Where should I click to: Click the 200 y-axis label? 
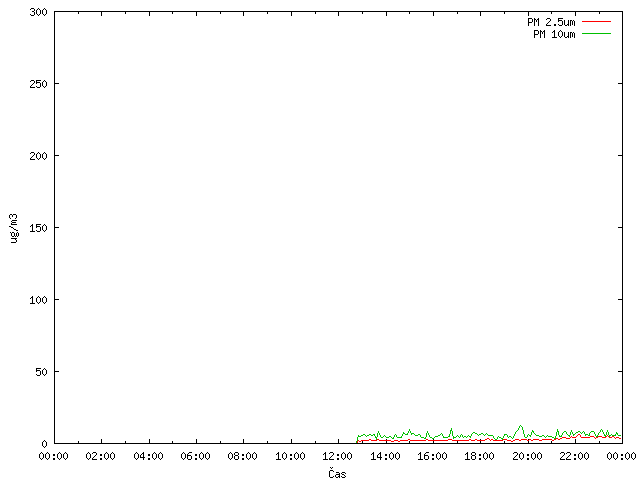(38, 156)
